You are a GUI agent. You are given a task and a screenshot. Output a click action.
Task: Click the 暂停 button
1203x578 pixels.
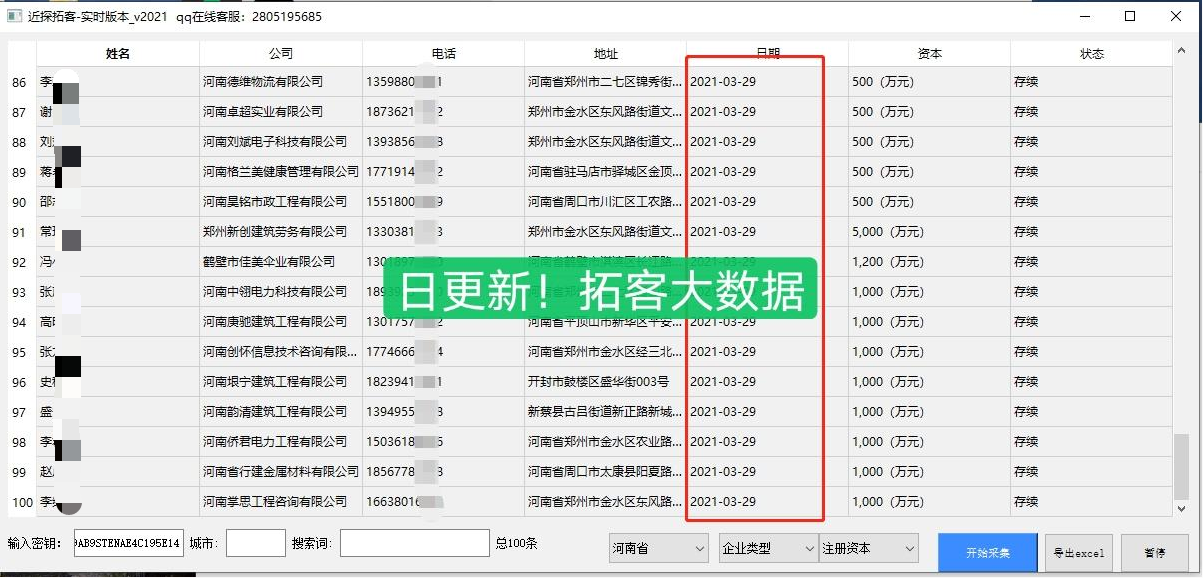1154,553
